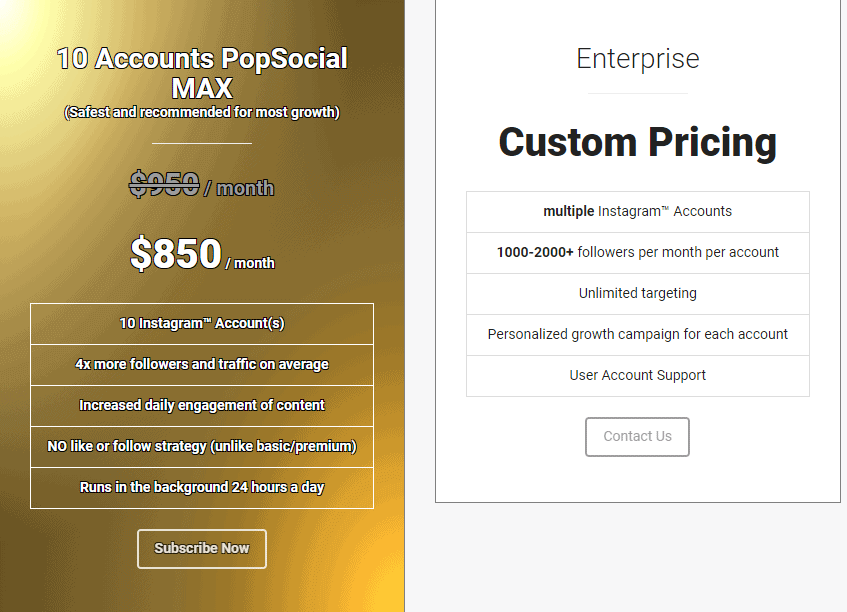
Task: Select Runs in the background 24 hours row
Action: (202, 488)
